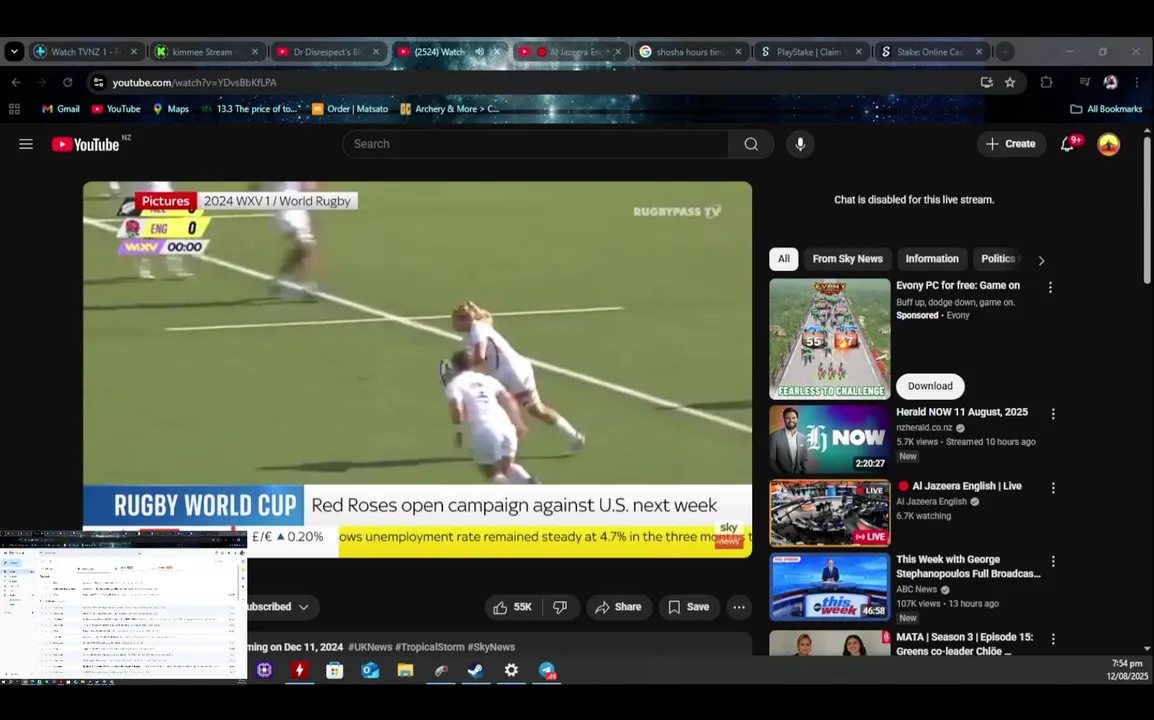Open the notifications bell
The height and width of the screenshot is (720, 1154).
coord(1067,144)
